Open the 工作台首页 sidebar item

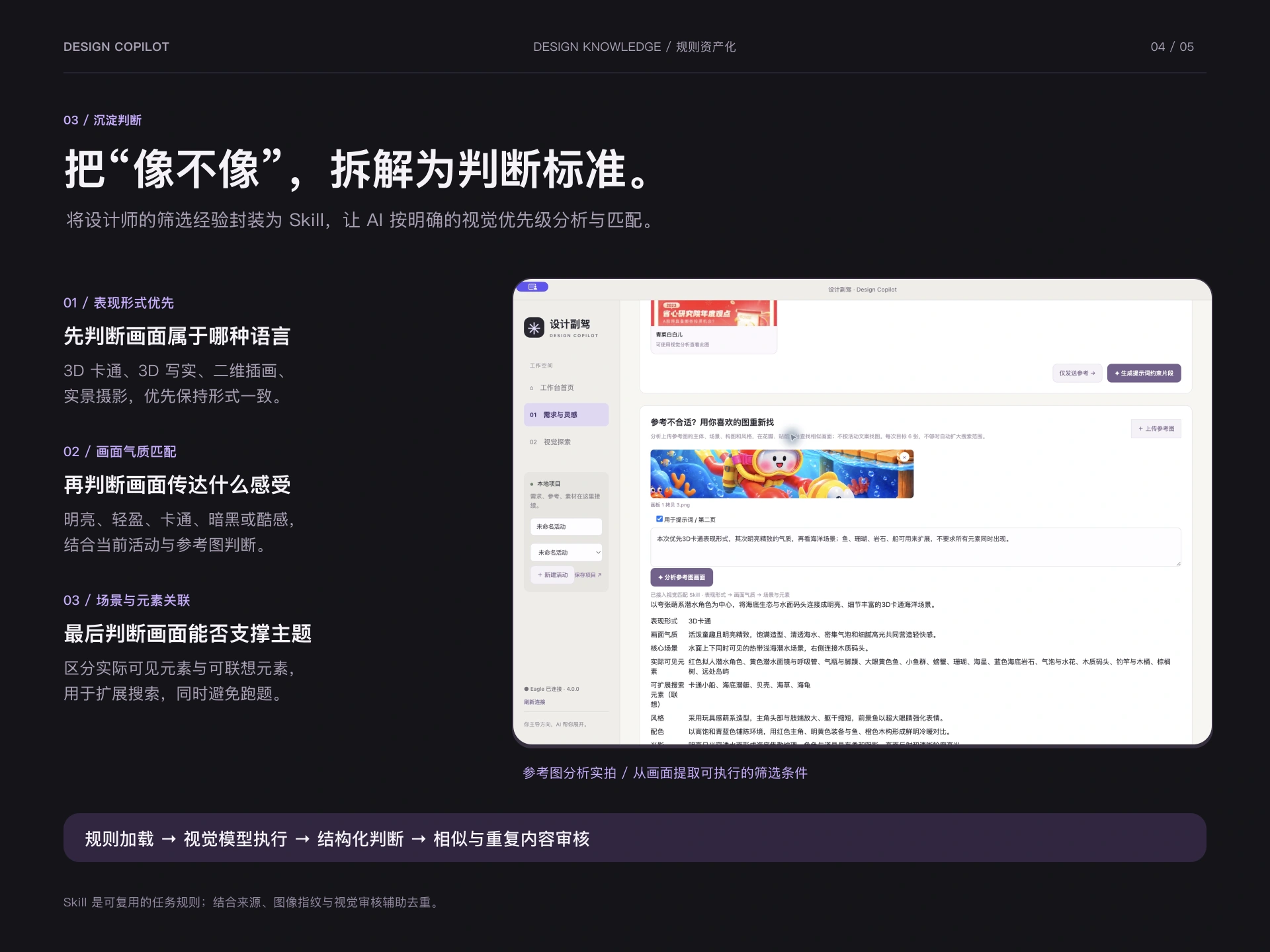[566, 388]
